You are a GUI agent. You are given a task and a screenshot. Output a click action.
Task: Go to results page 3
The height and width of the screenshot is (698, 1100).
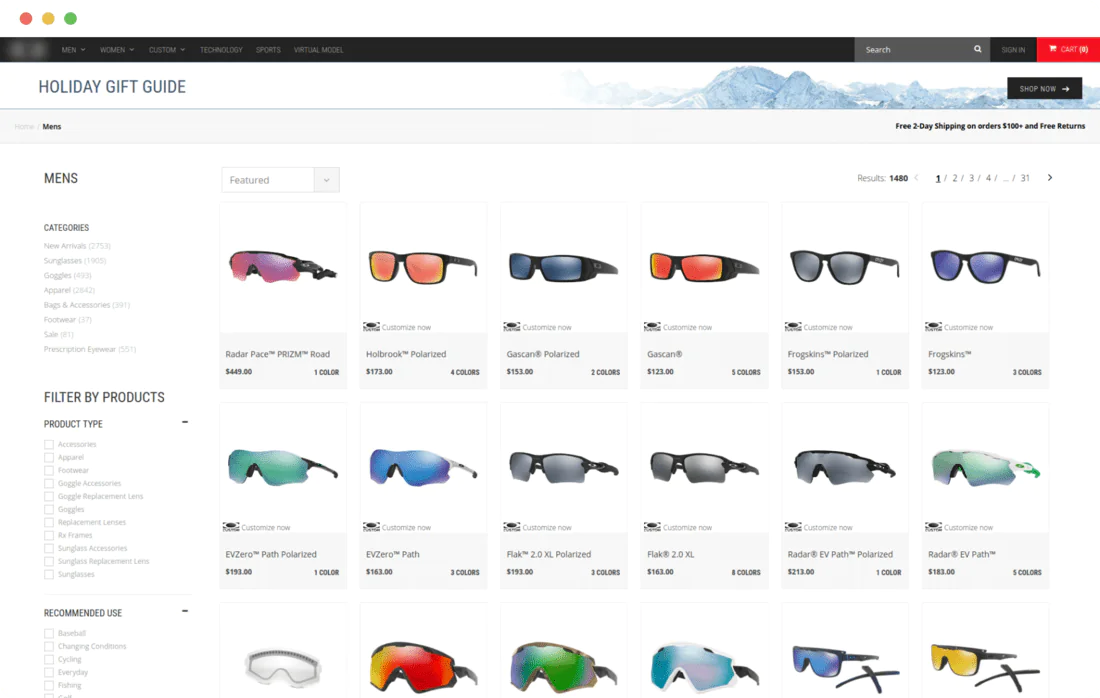972,178
